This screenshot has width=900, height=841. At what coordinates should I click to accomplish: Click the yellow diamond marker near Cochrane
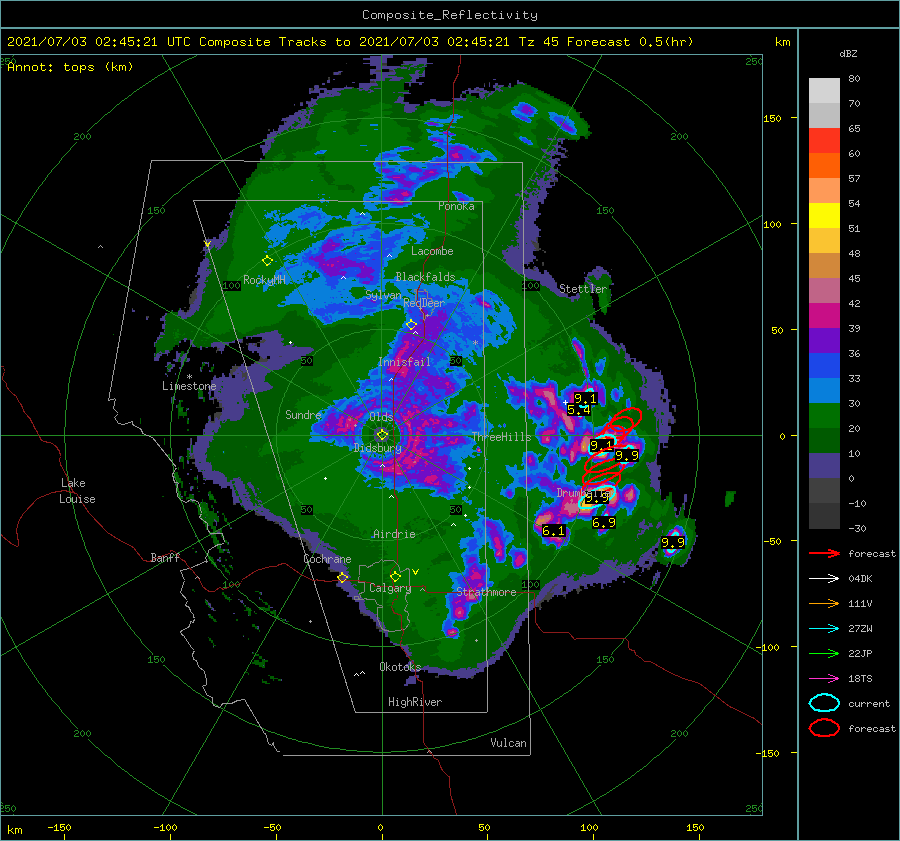click(342, 578)
